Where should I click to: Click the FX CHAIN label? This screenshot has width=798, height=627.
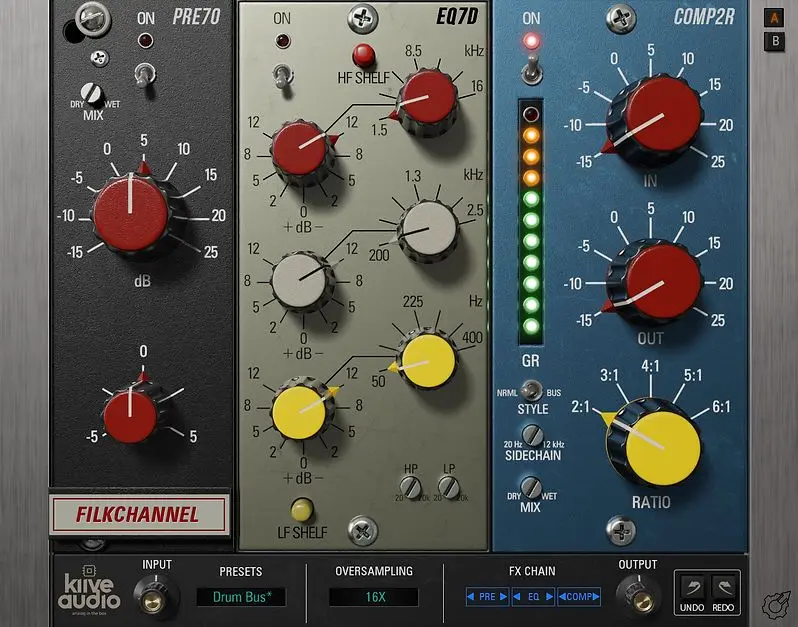tap(532, 571)
